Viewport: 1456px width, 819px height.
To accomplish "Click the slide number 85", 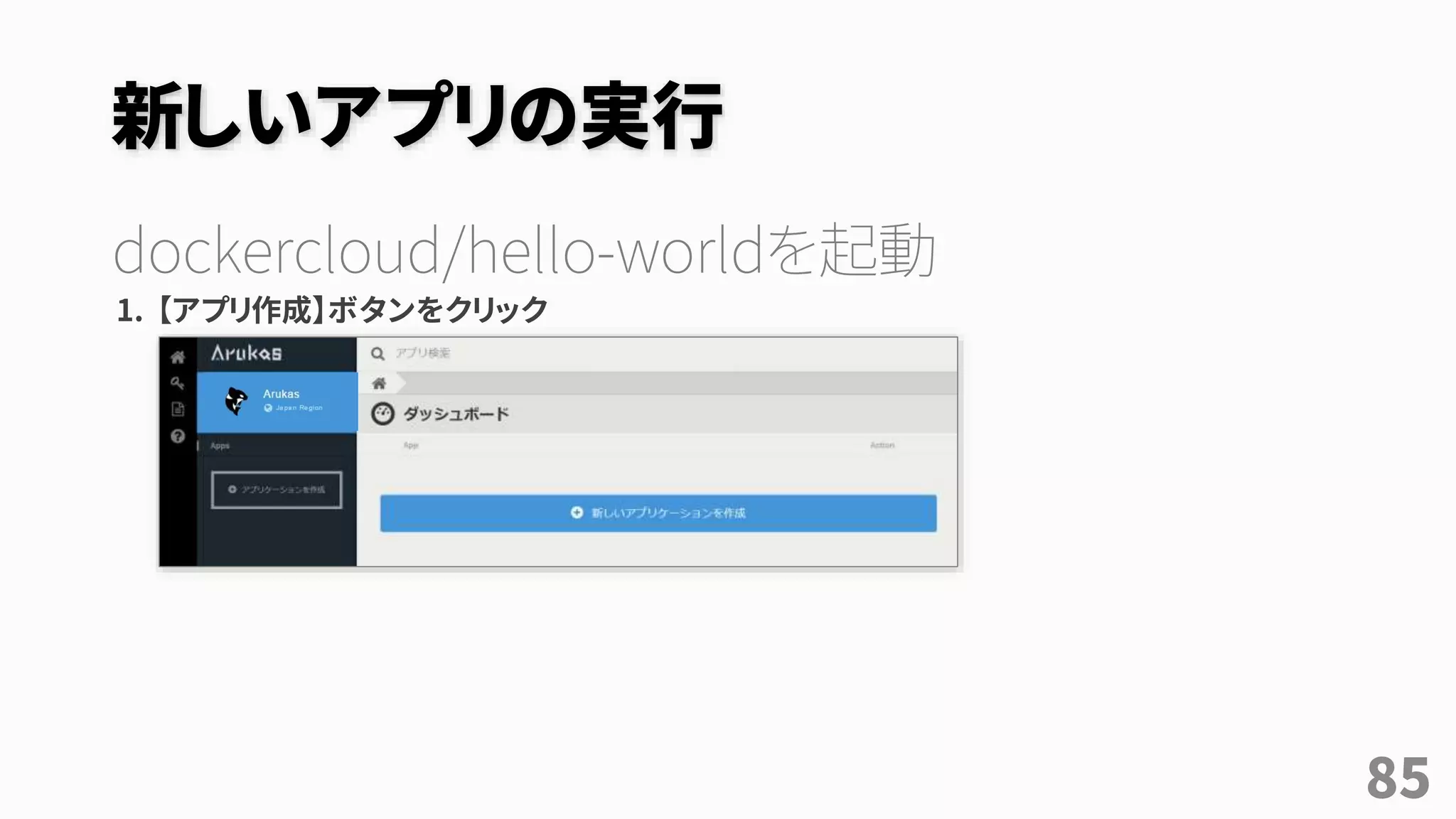I will pos(1398,778).
